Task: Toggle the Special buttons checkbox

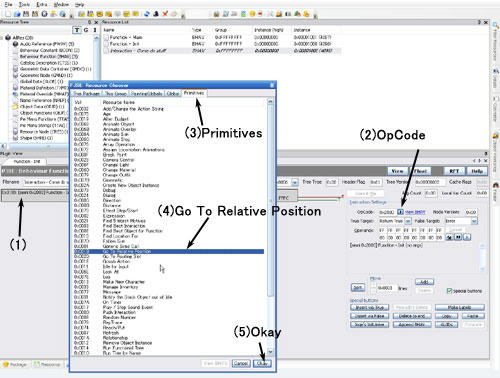Action: click(x=449, y=291)
